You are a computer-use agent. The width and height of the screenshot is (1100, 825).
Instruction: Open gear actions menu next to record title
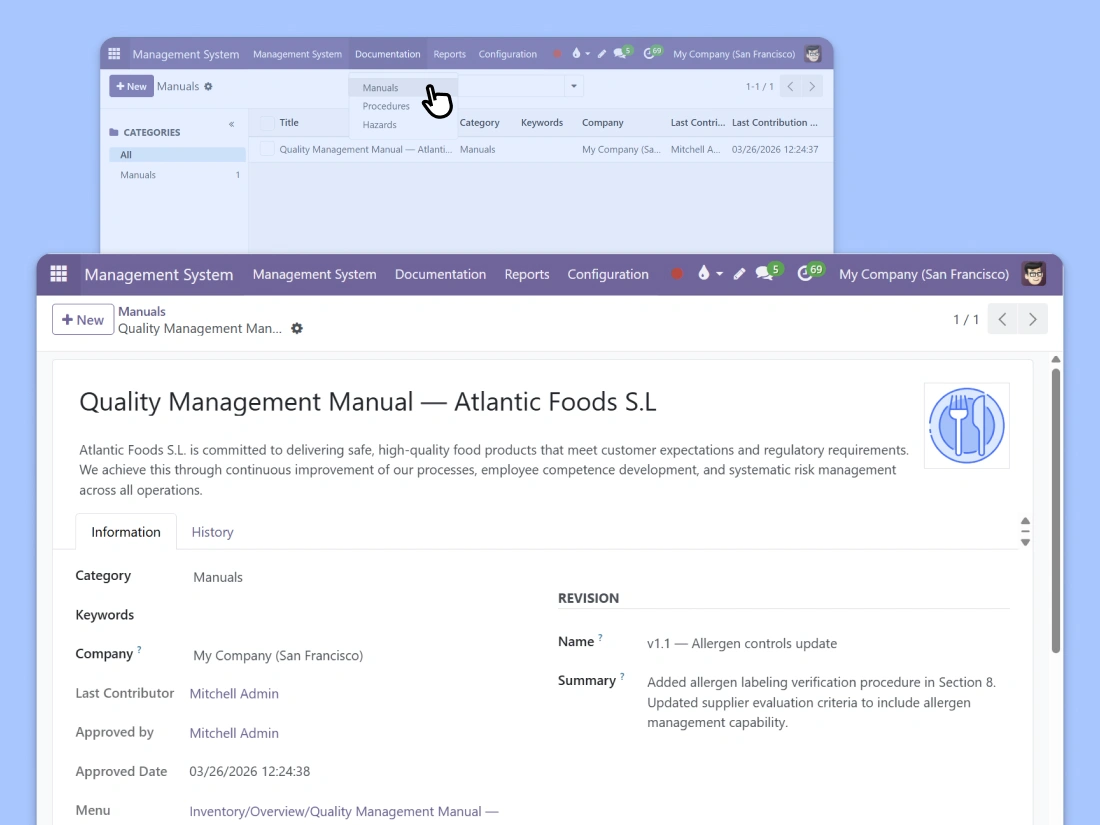click(297, 328)
